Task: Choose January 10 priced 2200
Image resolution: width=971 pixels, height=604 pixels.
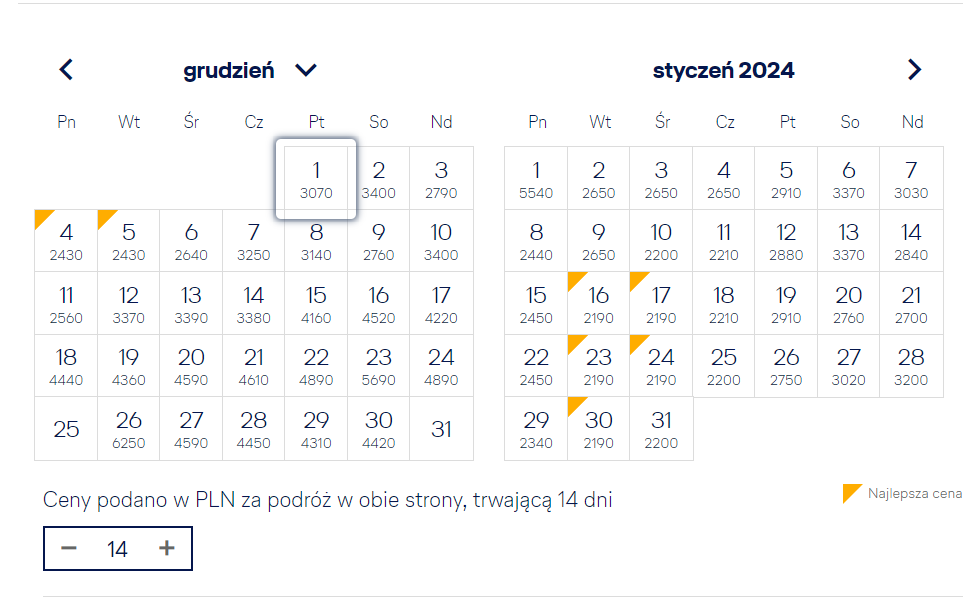Action: pos(661,241)
